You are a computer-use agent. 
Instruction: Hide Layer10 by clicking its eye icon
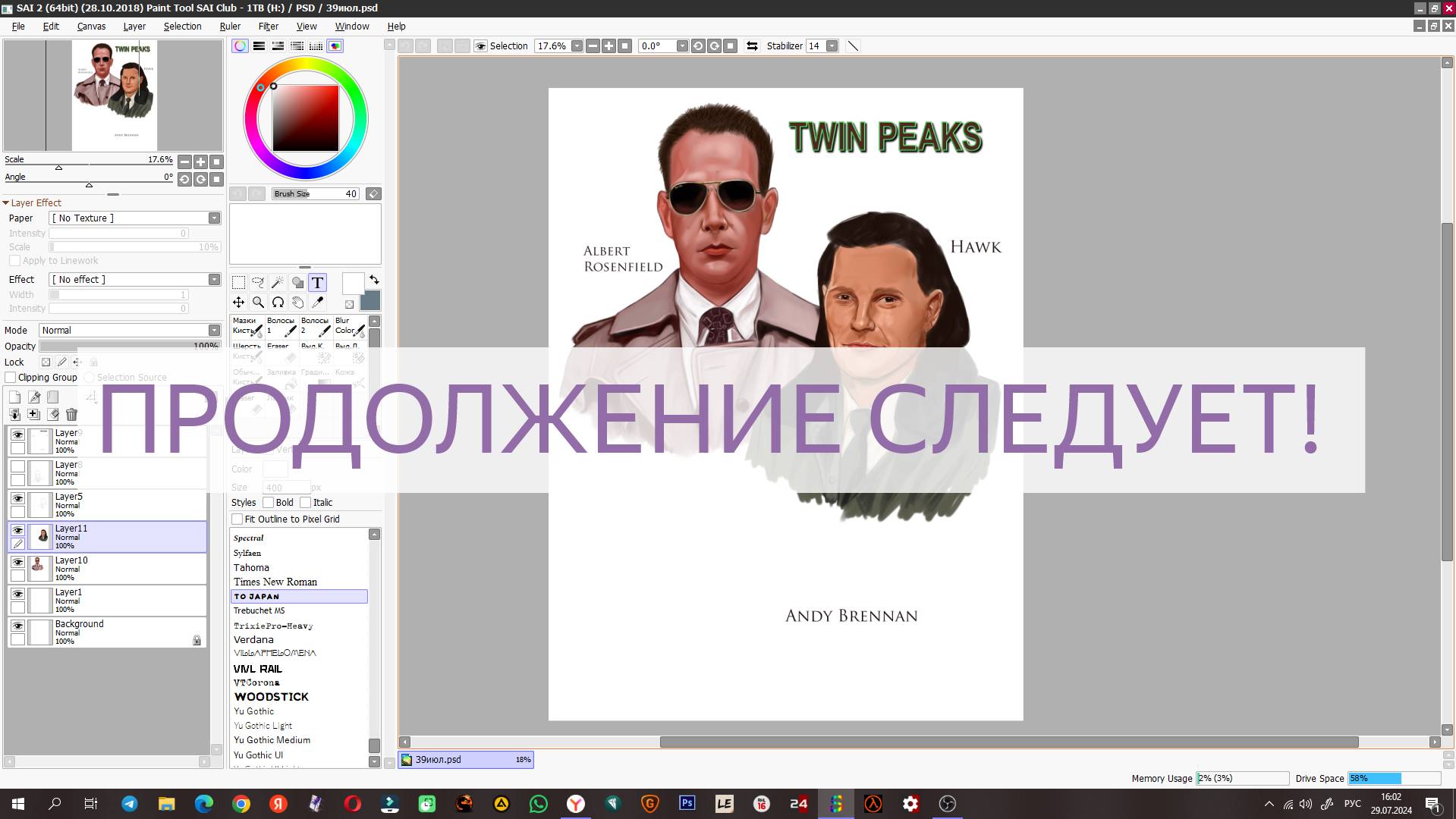[x=17, y=562]
